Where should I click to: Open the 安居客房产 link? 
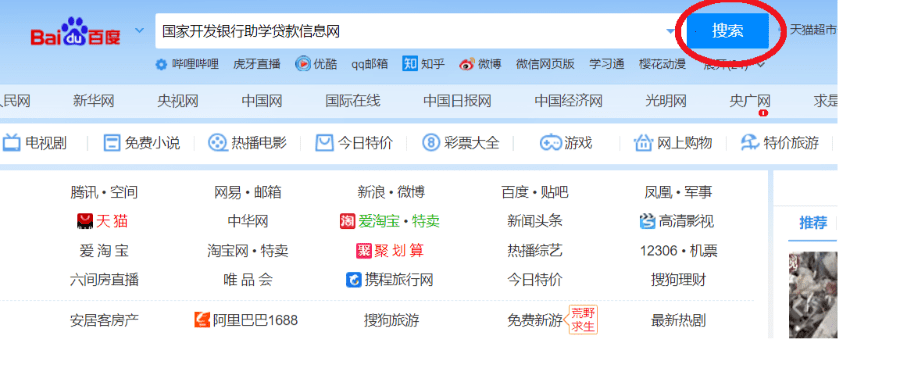point(104,320)
